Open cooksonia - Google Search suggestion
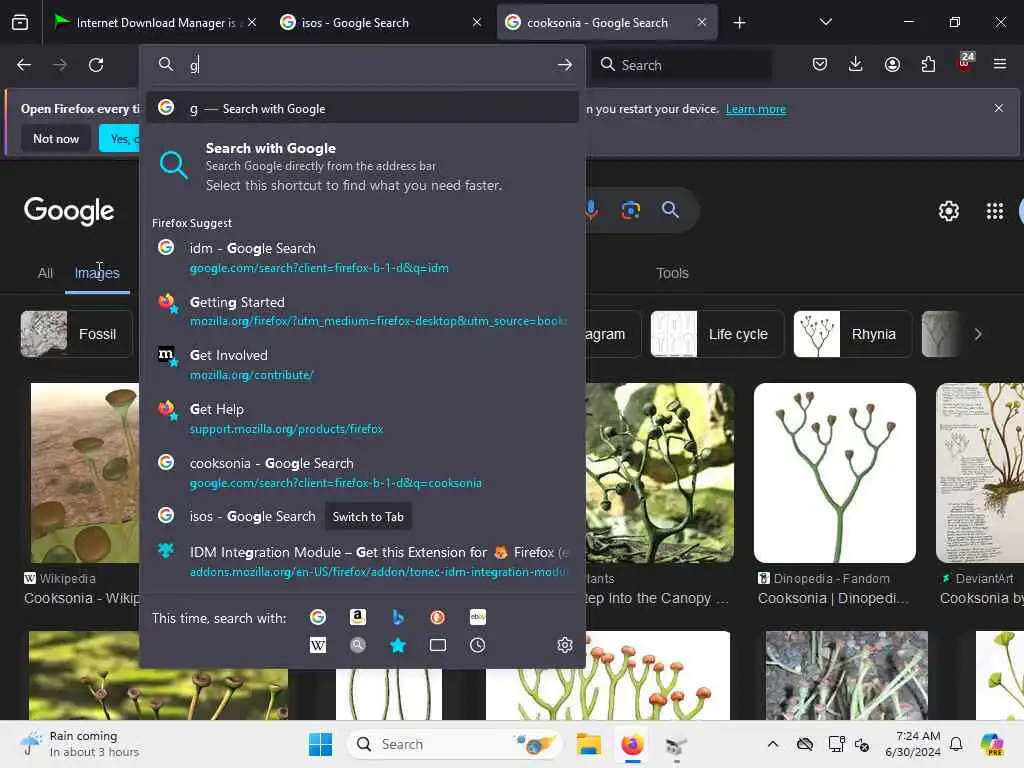The width and height of the screenshot is (1024, 768). (x=362, y=472)
